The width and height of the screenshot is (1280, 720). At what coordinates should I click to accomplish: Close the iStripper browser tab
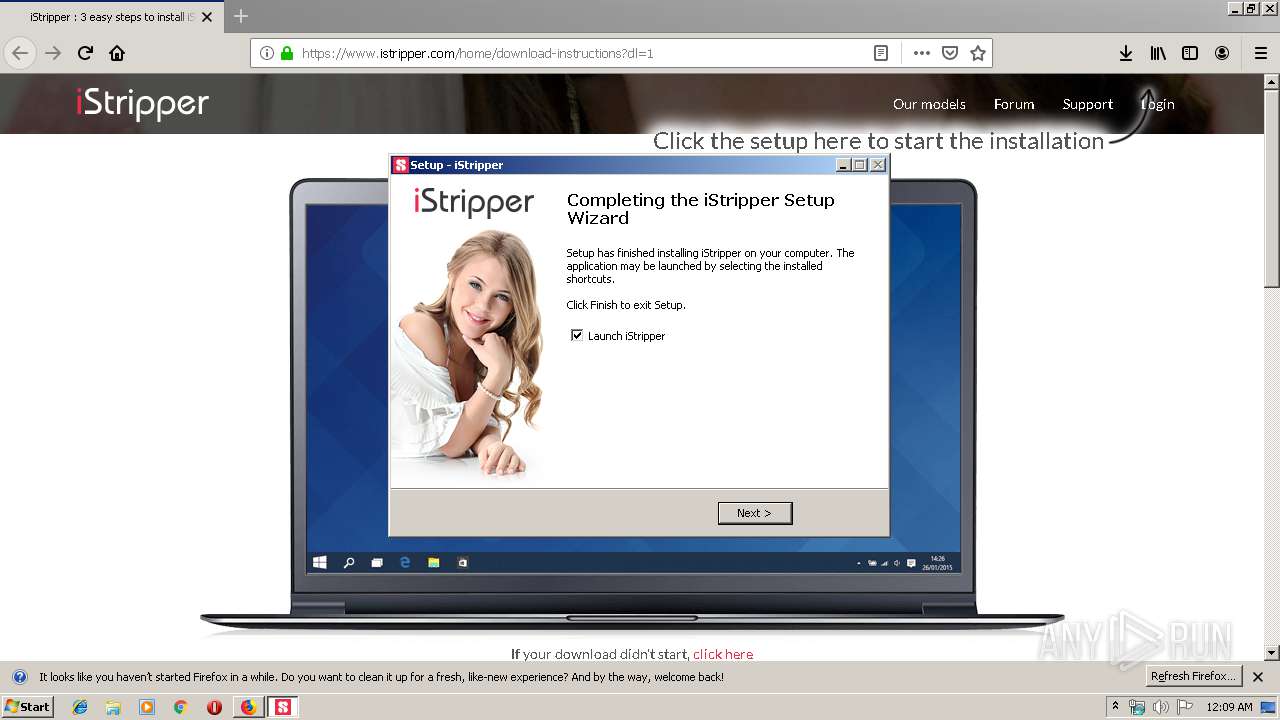pyautogui.click(x=208, y=17)
